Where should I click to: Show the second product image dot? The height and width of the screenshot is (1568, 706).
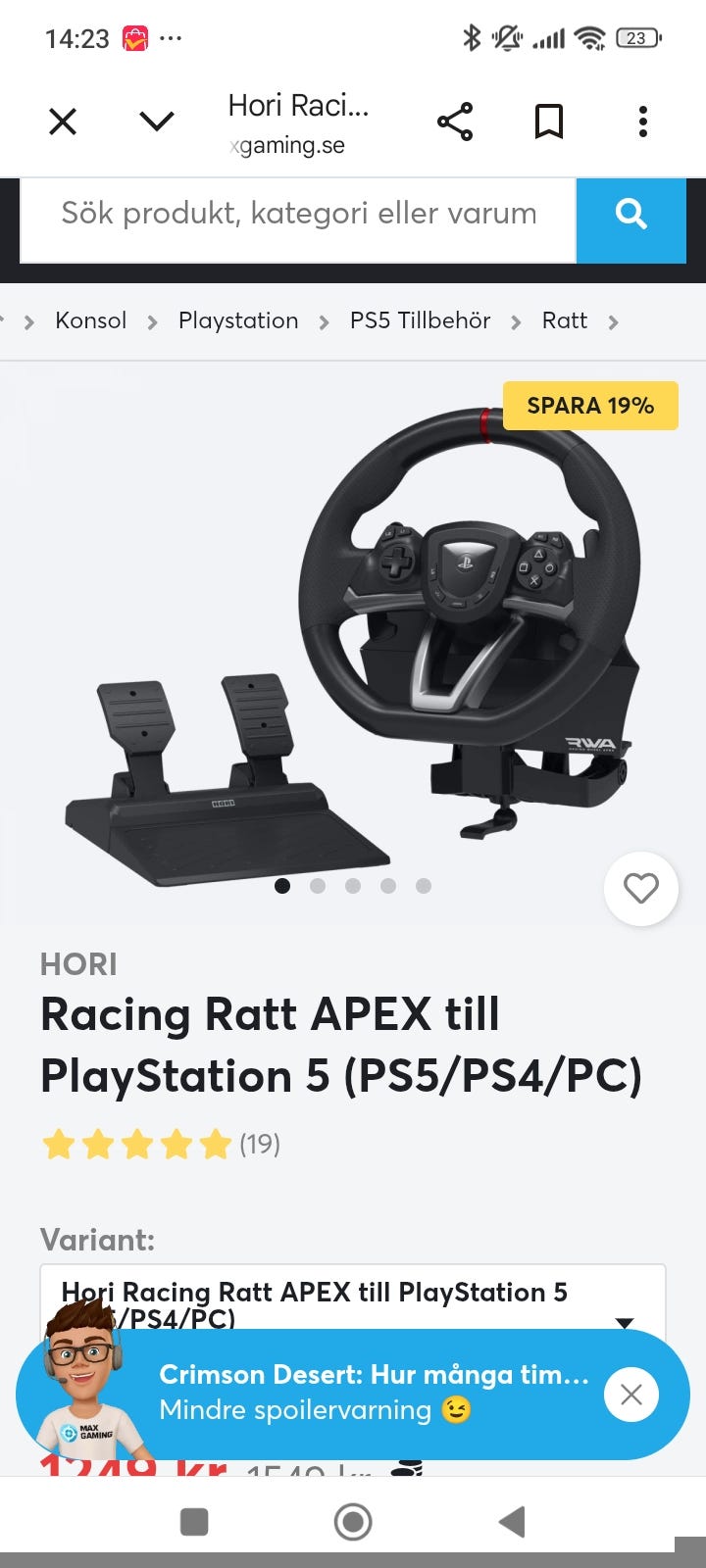[x=318, y=886]
